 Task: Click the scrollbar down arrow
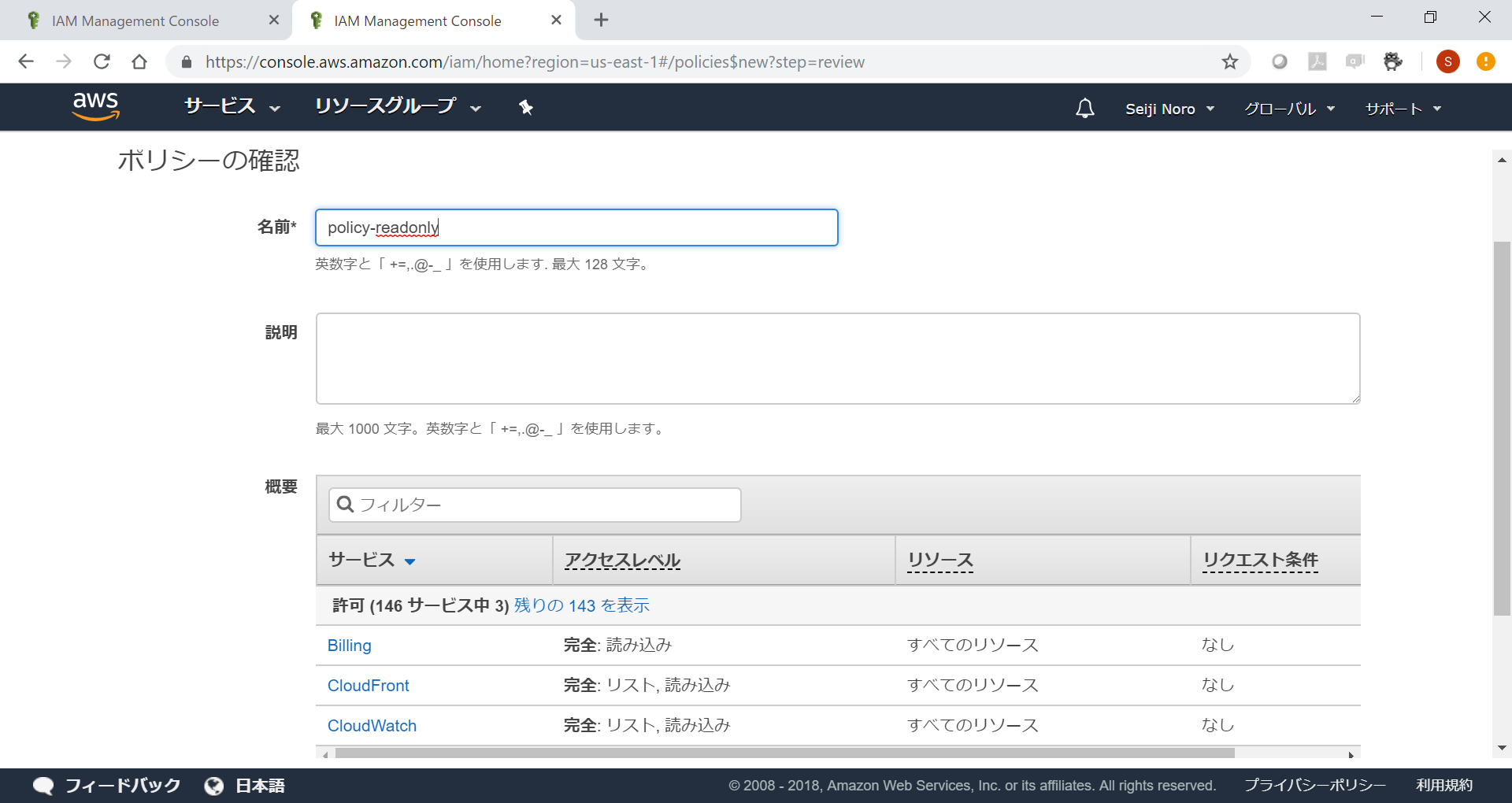point(1502,748)
